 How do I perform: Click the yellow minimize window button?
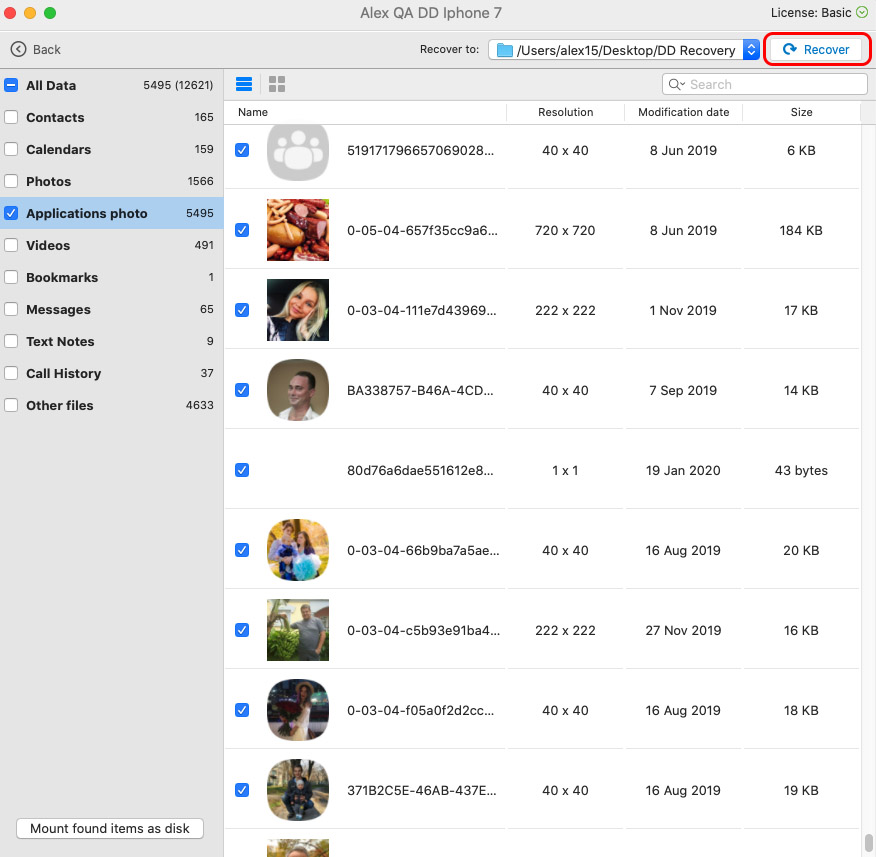point(30,13)
